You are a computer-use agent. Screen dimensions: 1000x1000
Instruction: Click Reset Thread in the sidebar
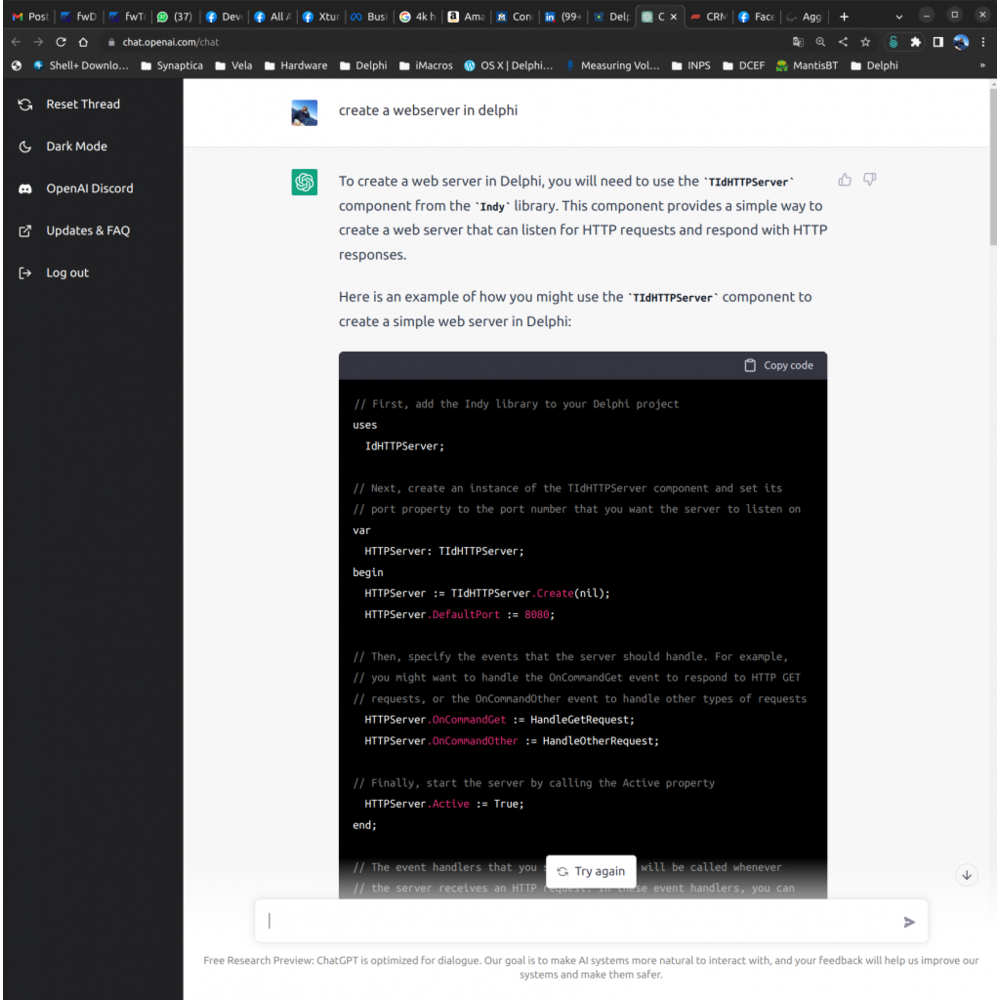coord(82,104)
